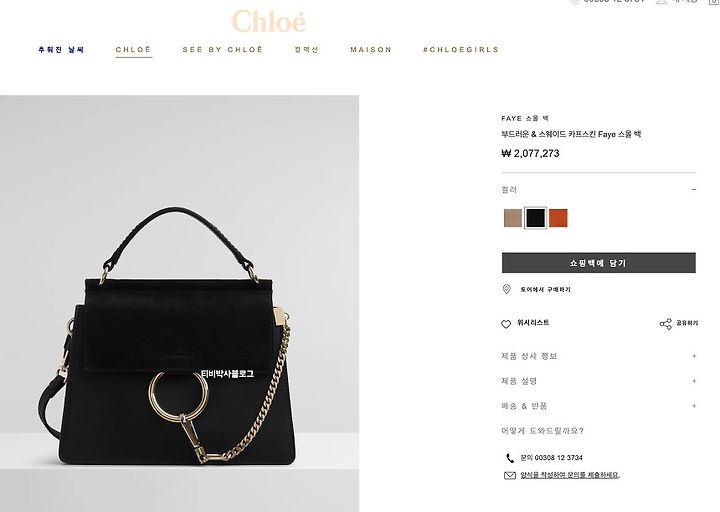Viewport: 720px width, 512px height.
Task: Select the beige color swatch
Action: point(512,218)
